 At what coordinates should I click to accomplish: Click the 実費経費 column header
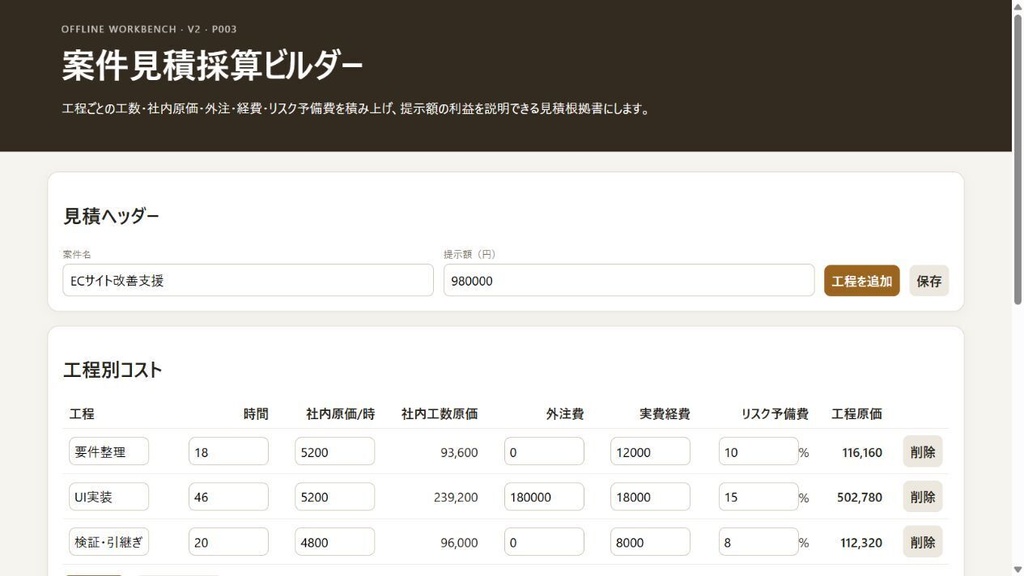tap(664, 413)
